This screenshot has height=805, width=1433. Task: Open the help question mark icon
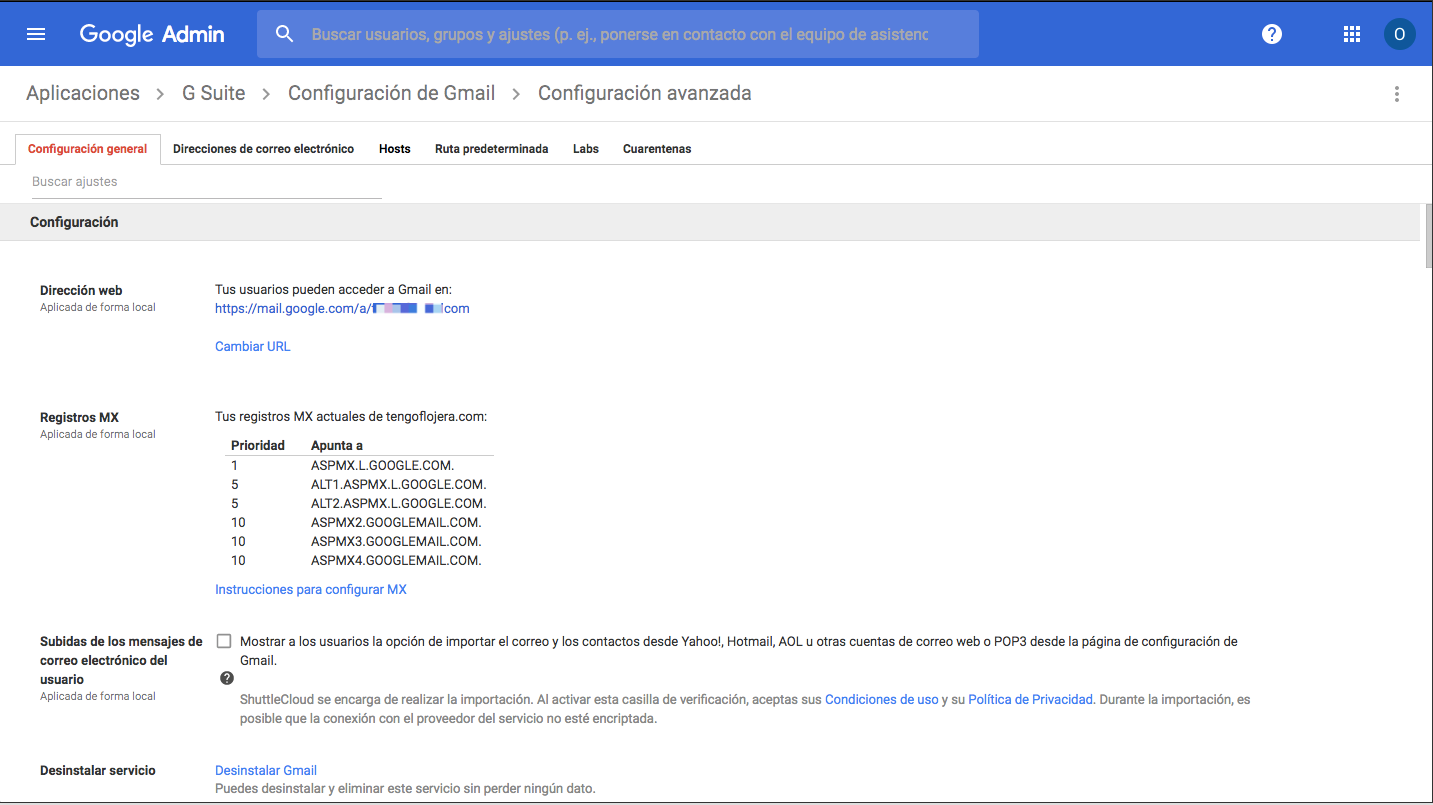coord(1272,34)
